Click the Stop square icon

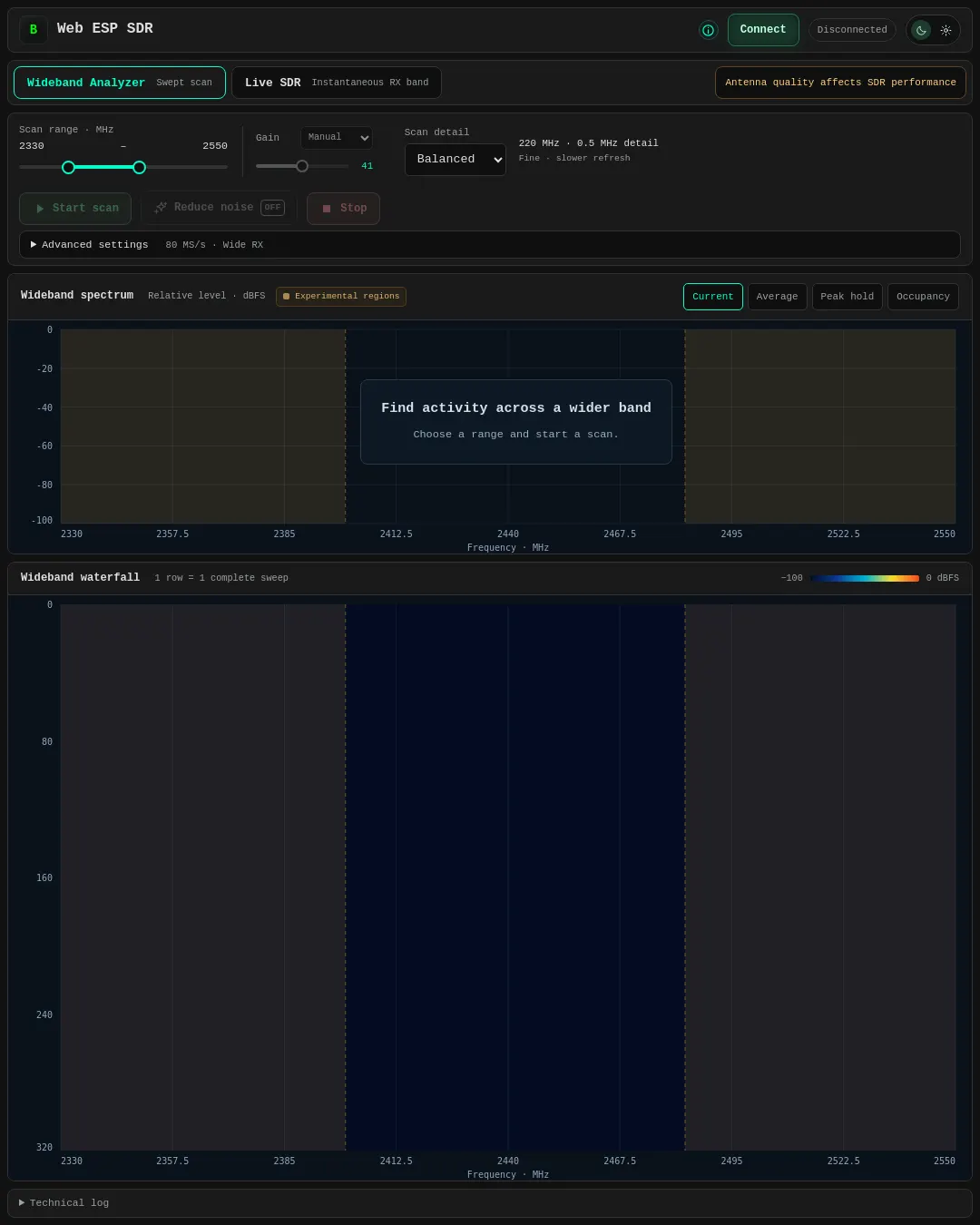tap(327, 209)
